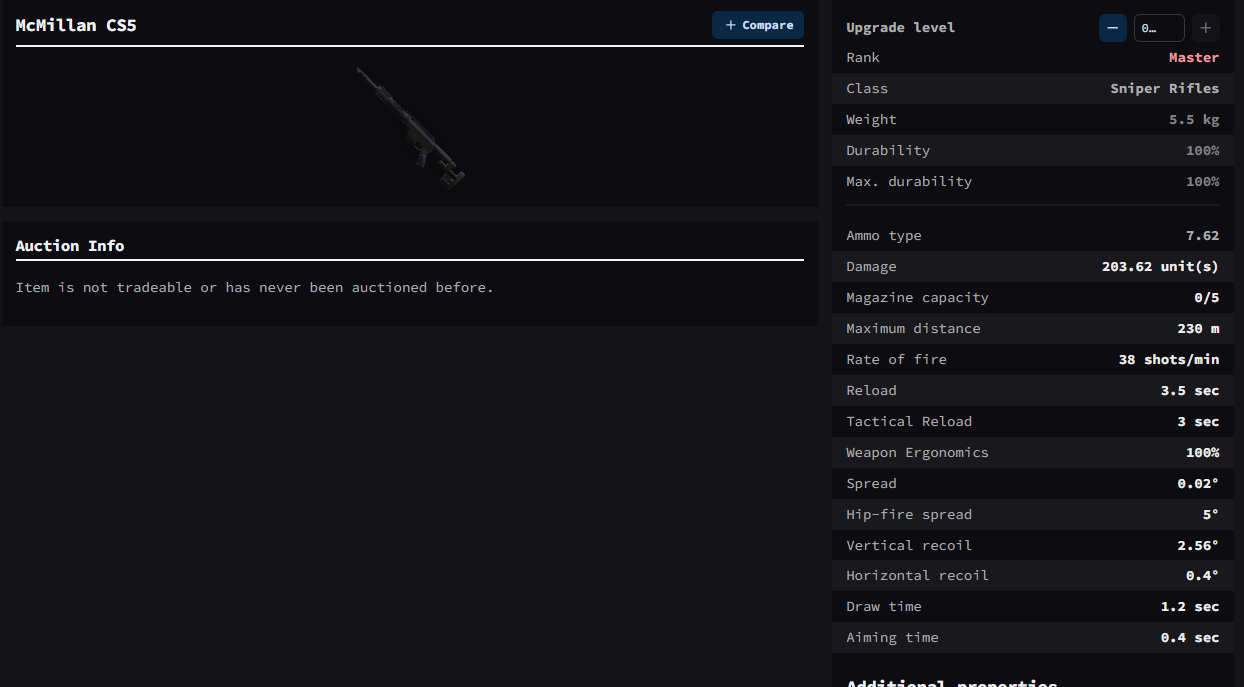Click the 230 m maximum distance value

[x=1198, y=329]
